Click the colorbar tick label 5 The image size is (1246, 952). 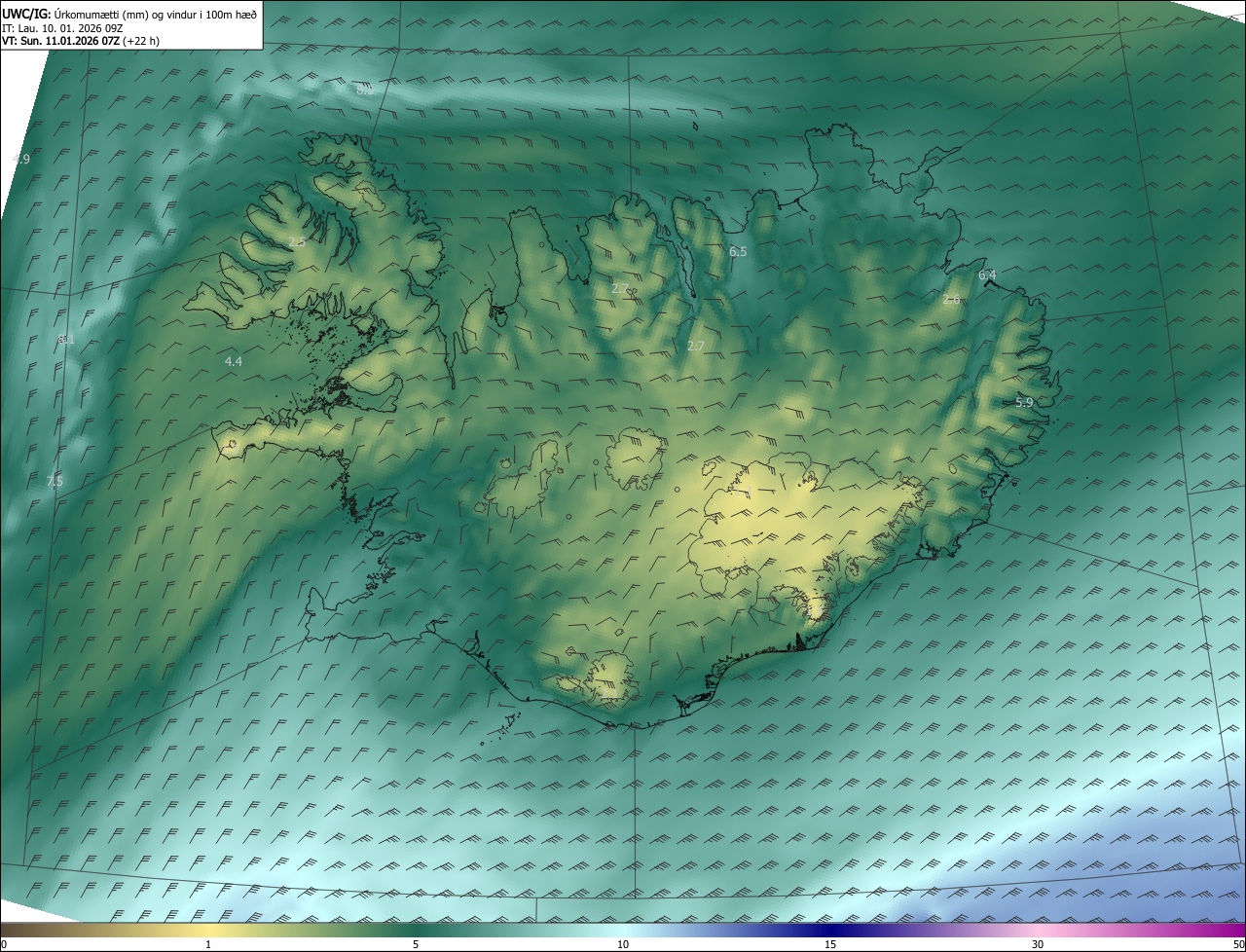point(416,944)
